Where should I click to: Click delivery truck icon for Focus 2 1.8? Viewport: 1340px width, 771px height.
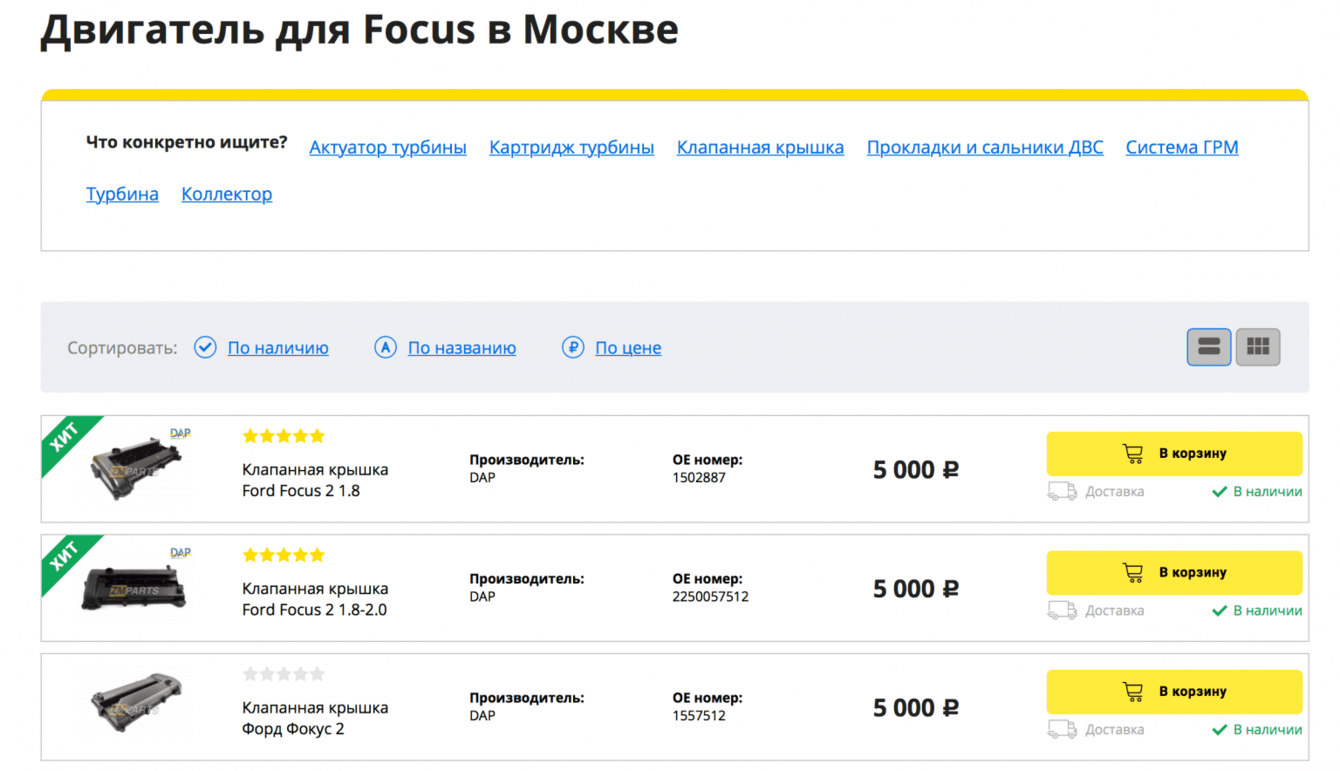[1062, 491]
